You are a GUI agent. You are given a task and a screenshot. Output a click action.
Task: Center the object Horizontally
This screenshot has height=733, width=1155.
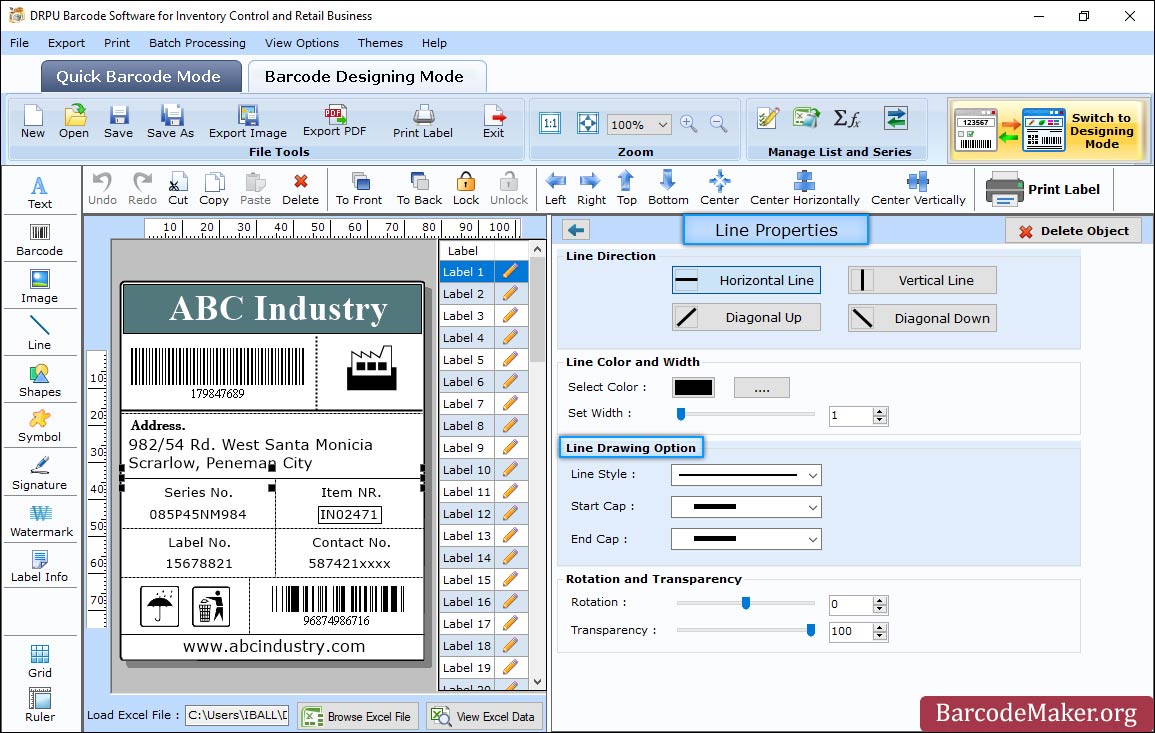tap(804, 189)
